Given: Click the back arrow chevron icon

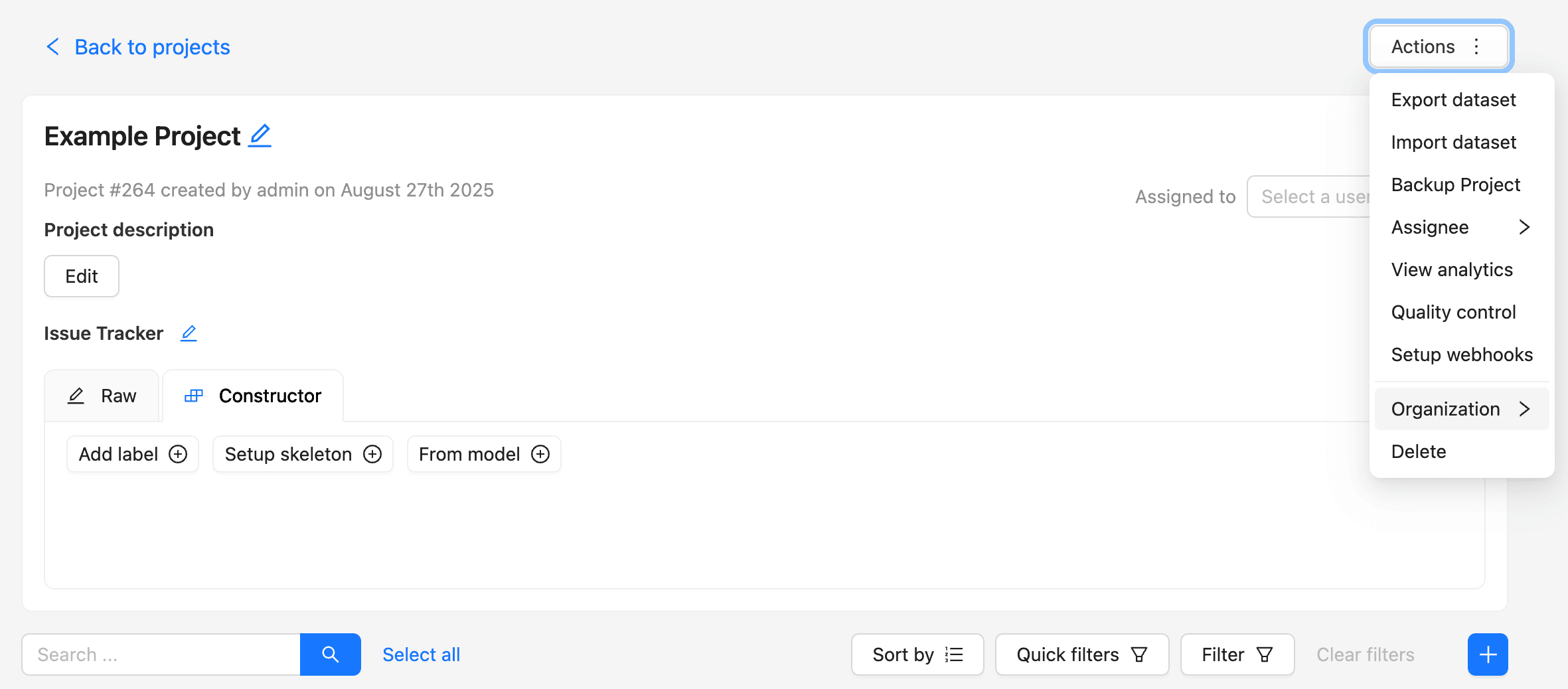Looking at the screenshot, I should pos(52,47).
